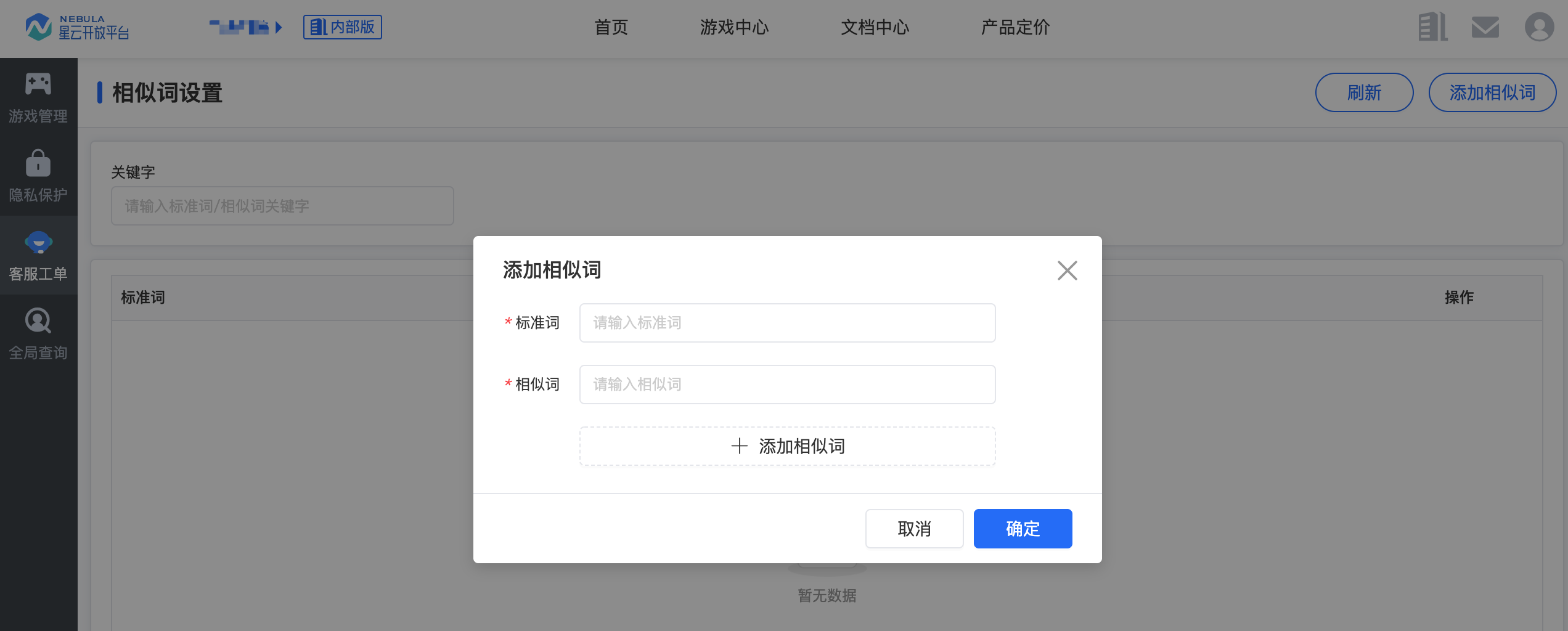Click the 关键字 field label
Screen dimensions: 1568x631
pos(133,172)
